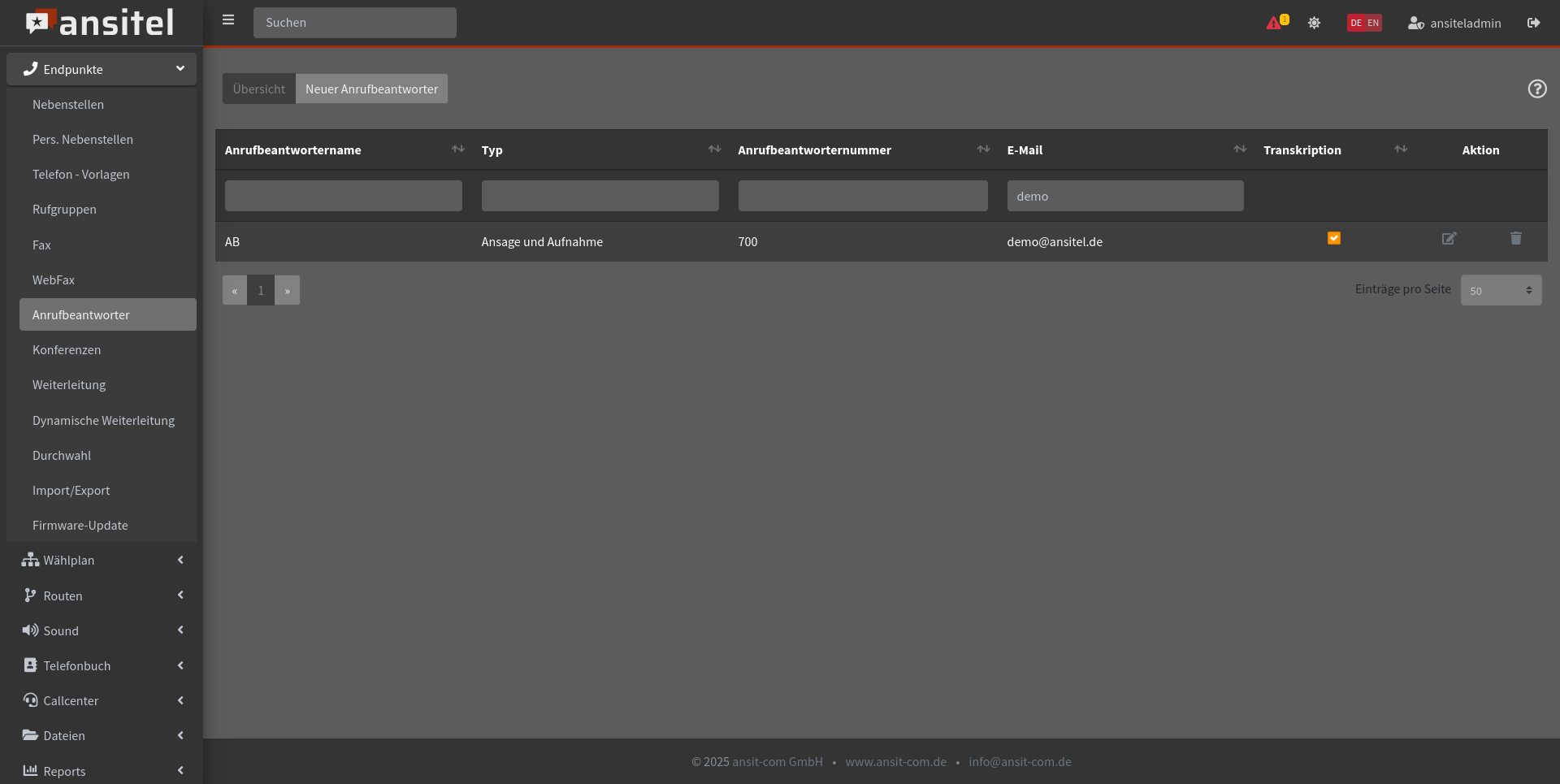1560x784 pixels.
Task: Focus the Suchen search field
Action: click(354, 23)
